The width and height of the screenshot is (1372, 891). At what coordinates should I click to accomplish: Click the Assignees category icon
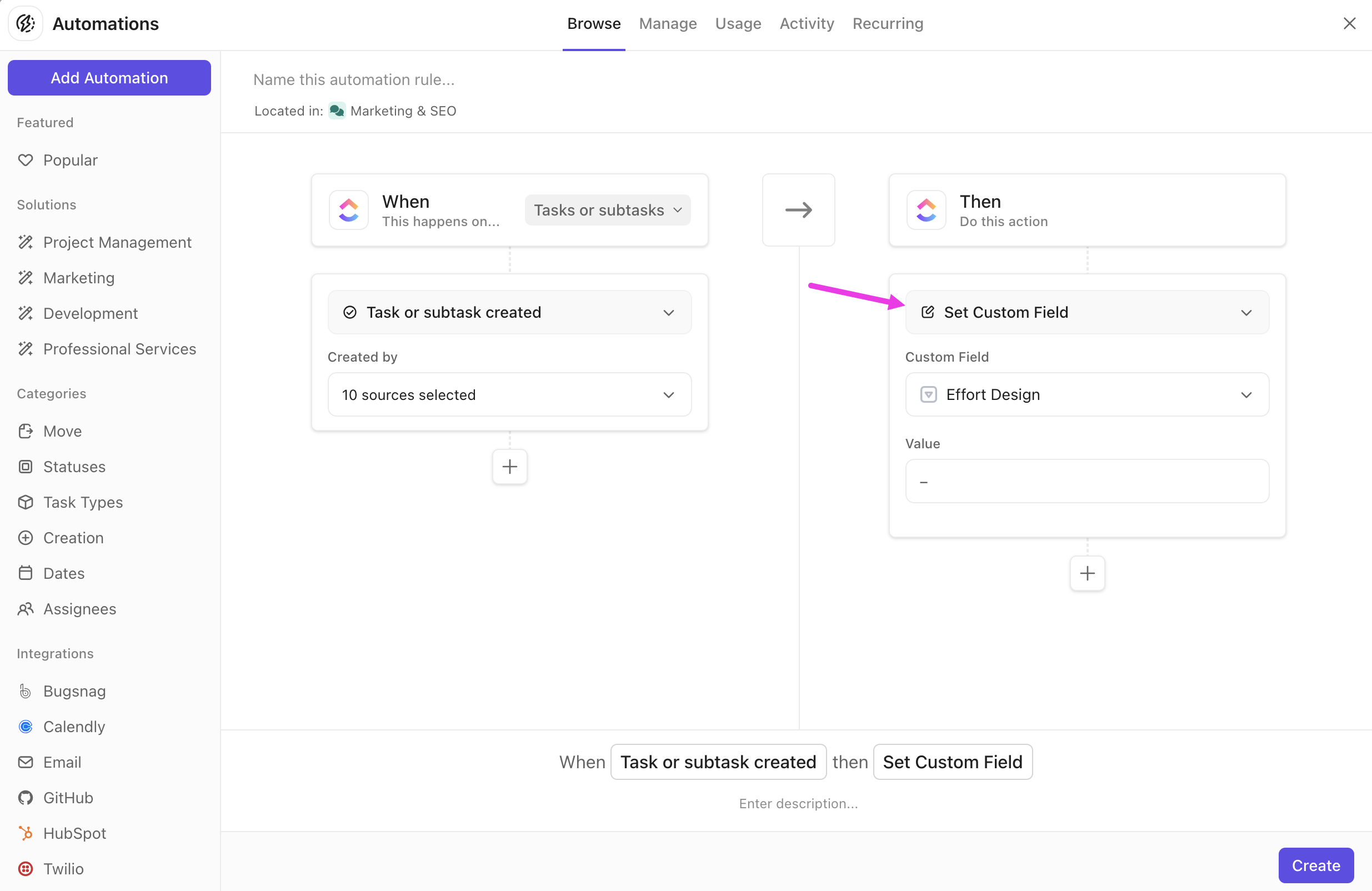tap(26, 609)
